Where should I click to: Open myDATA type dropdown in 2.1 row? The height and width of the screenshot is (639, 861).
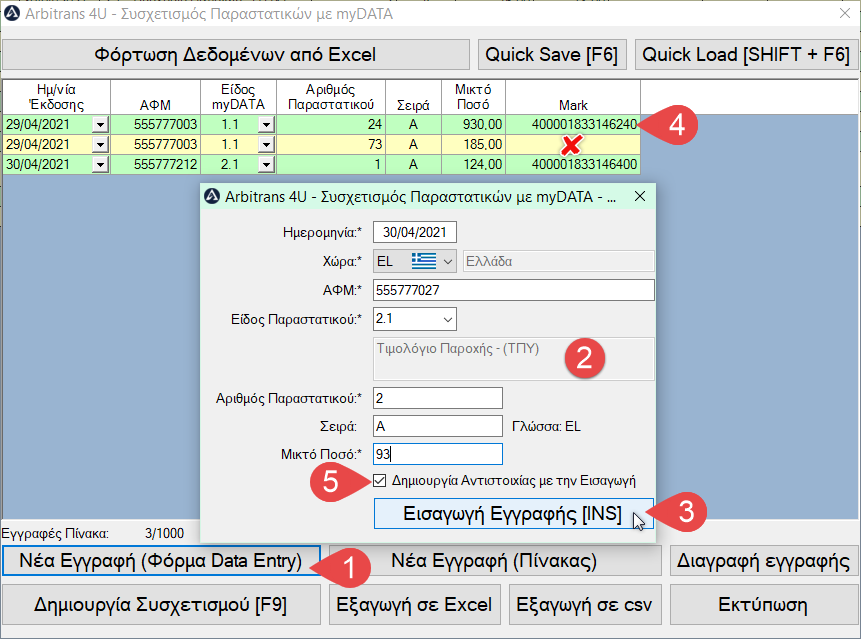click(x=266, y=164)
